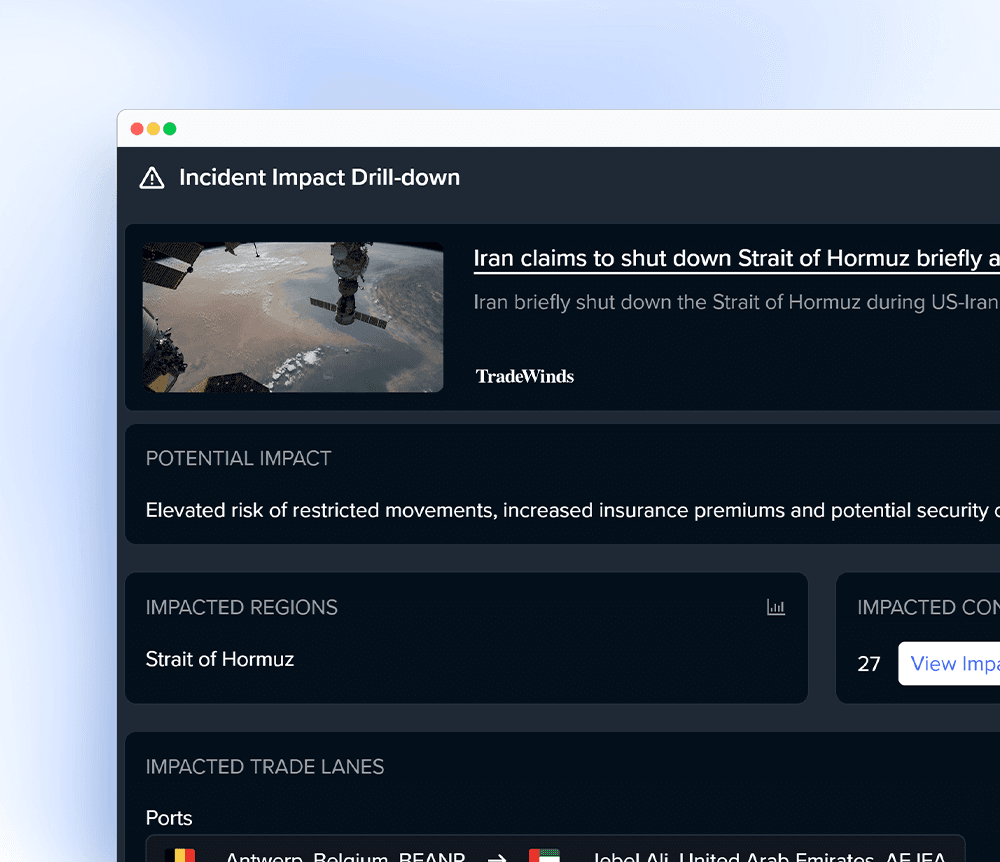Click the Iran article summary text
This screenshot has height=862, width=1000.
tap(735, 302)
